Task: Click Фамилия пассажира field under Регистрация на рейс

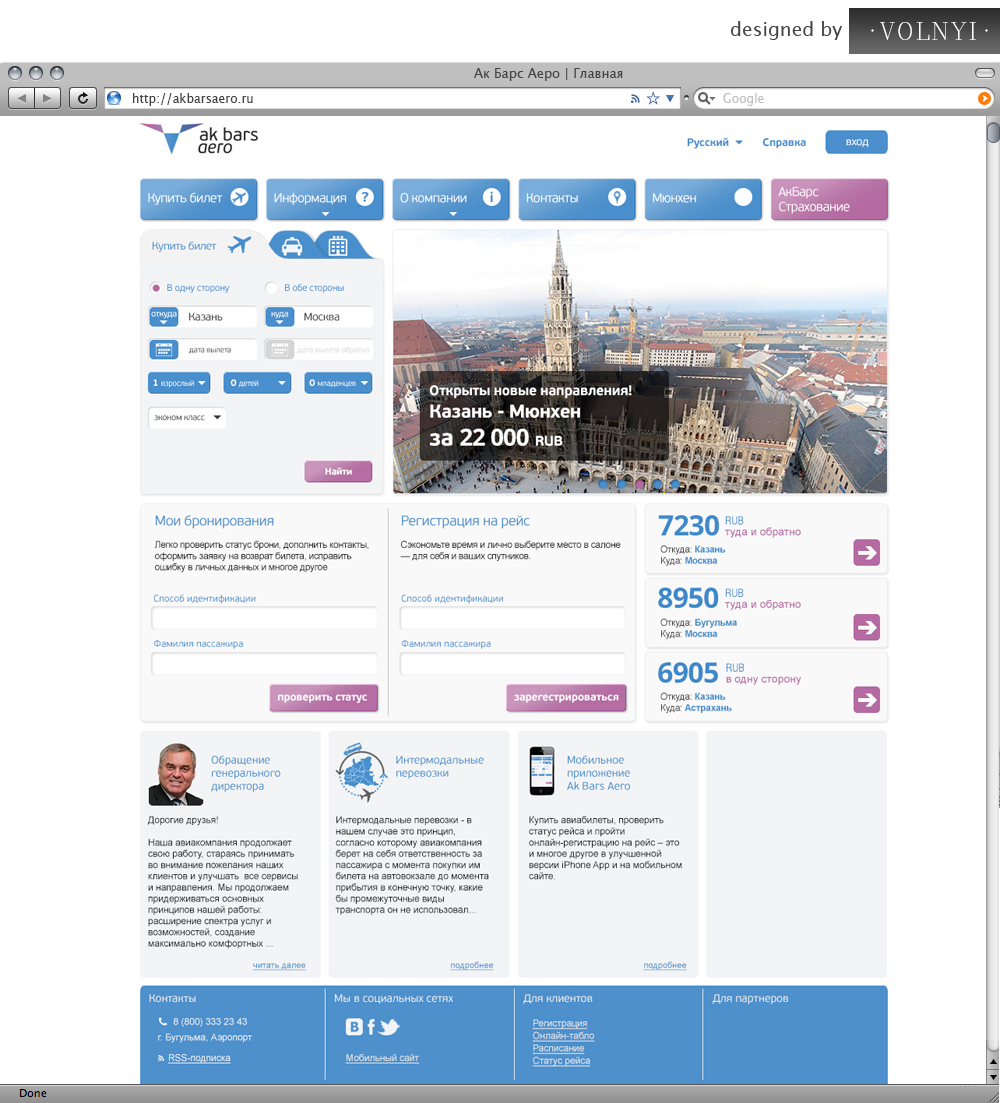Action: (x=513, y=663)
